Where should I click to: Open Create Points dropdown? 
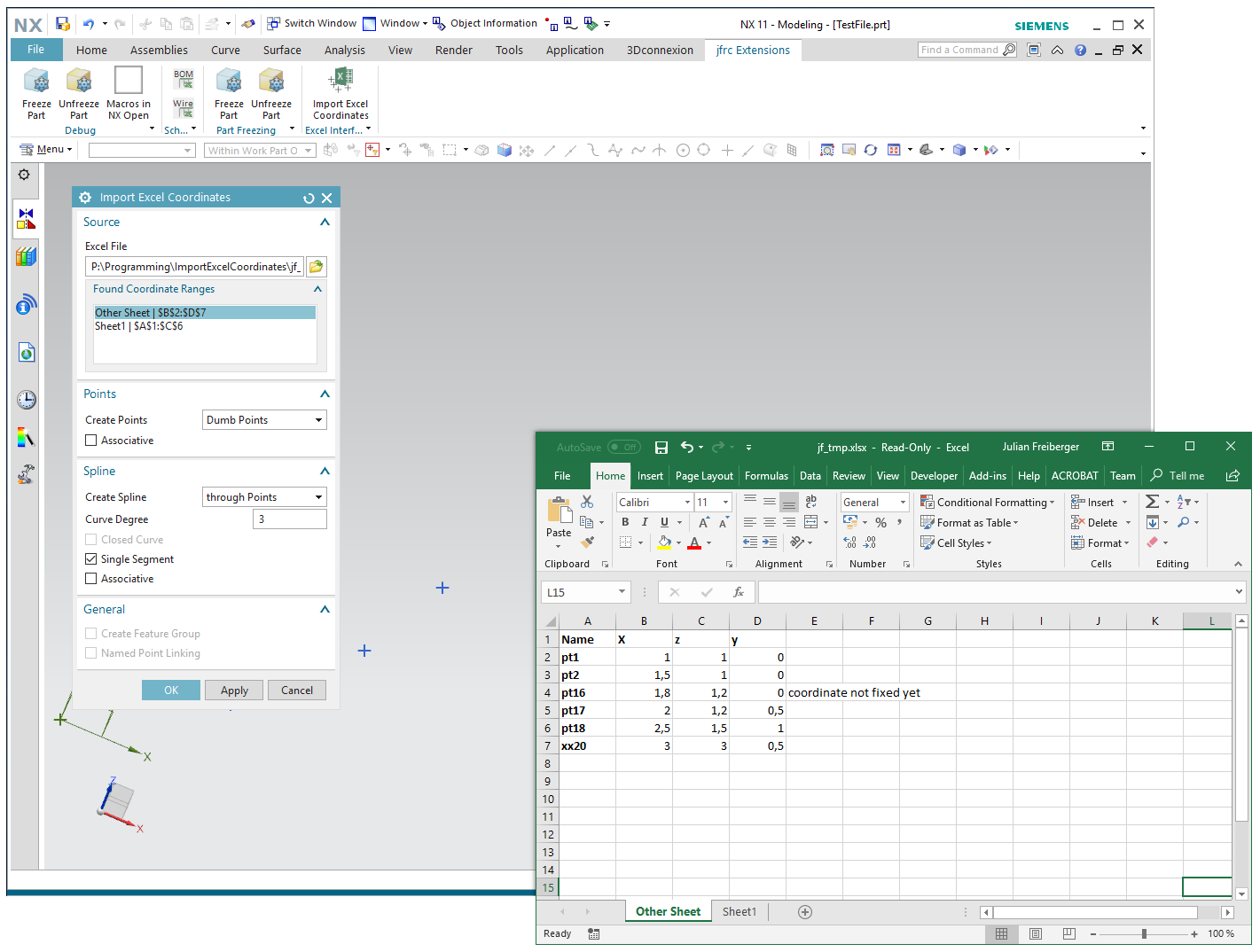[x=264, y=420]
